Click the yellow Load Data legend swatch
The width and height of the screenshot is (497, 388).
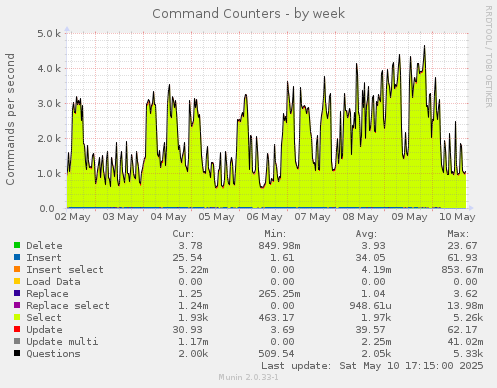(17, 281)
